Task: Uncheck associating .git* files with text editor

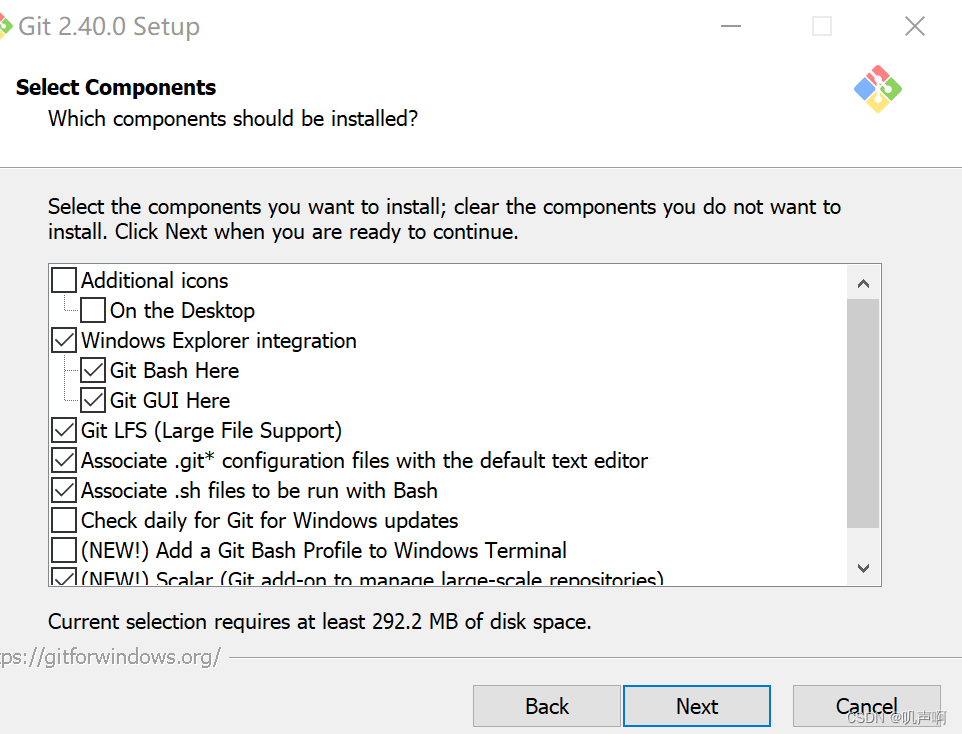Action: 63,460
